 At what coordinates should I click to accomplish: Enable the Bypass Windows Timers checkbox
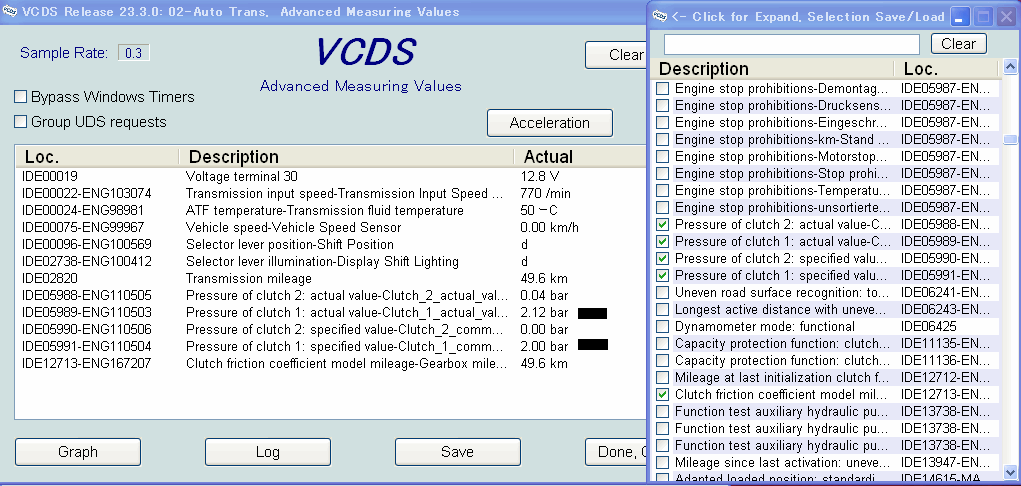click(21, 97)
